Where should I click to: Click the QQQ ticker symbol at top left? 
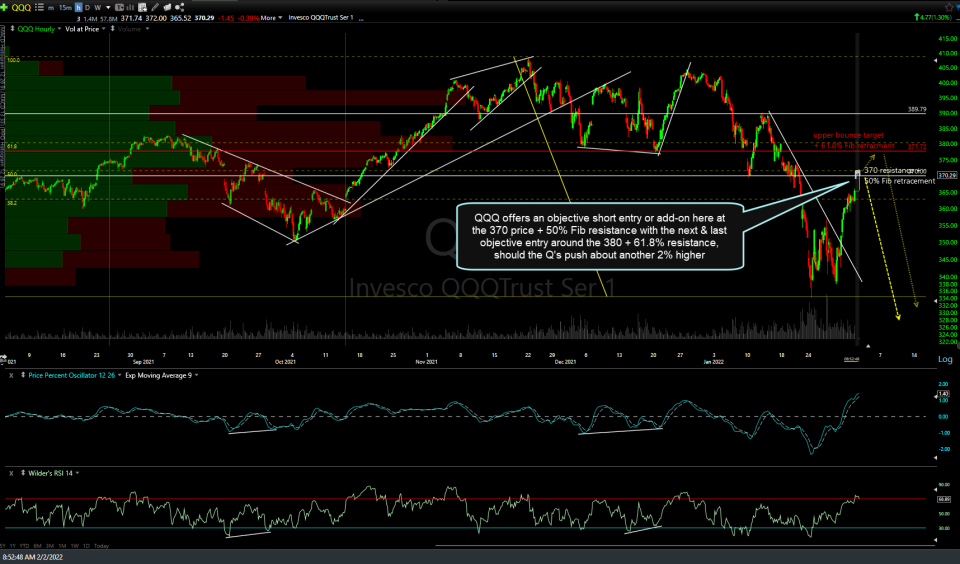point(21,7)
